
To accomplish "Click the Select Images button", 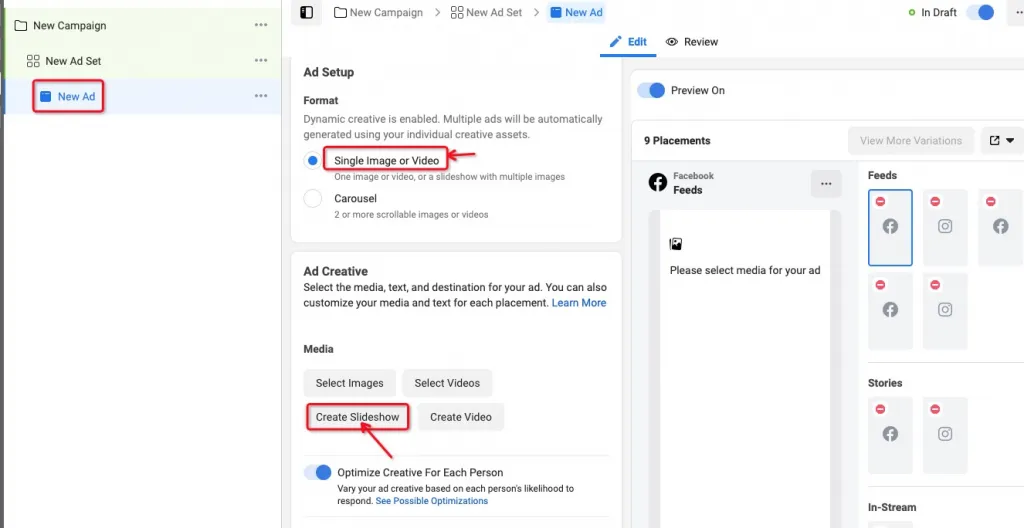I will click(x=349, y=383).
